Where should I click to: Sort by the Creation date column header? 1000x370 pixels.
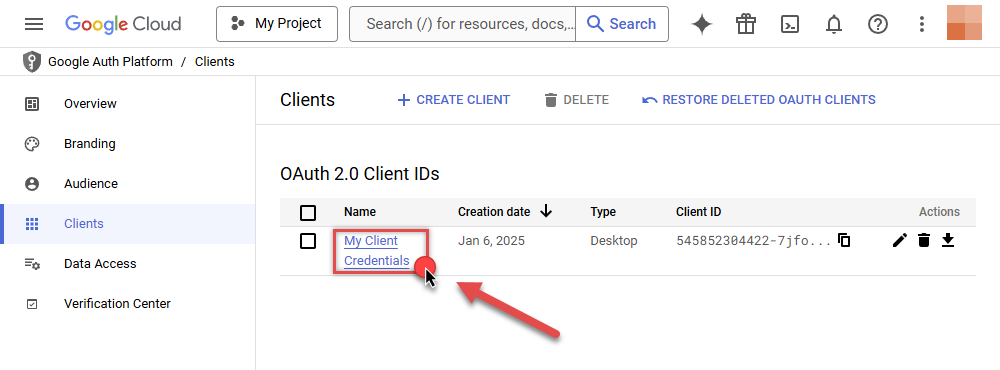tap(494, 212)
